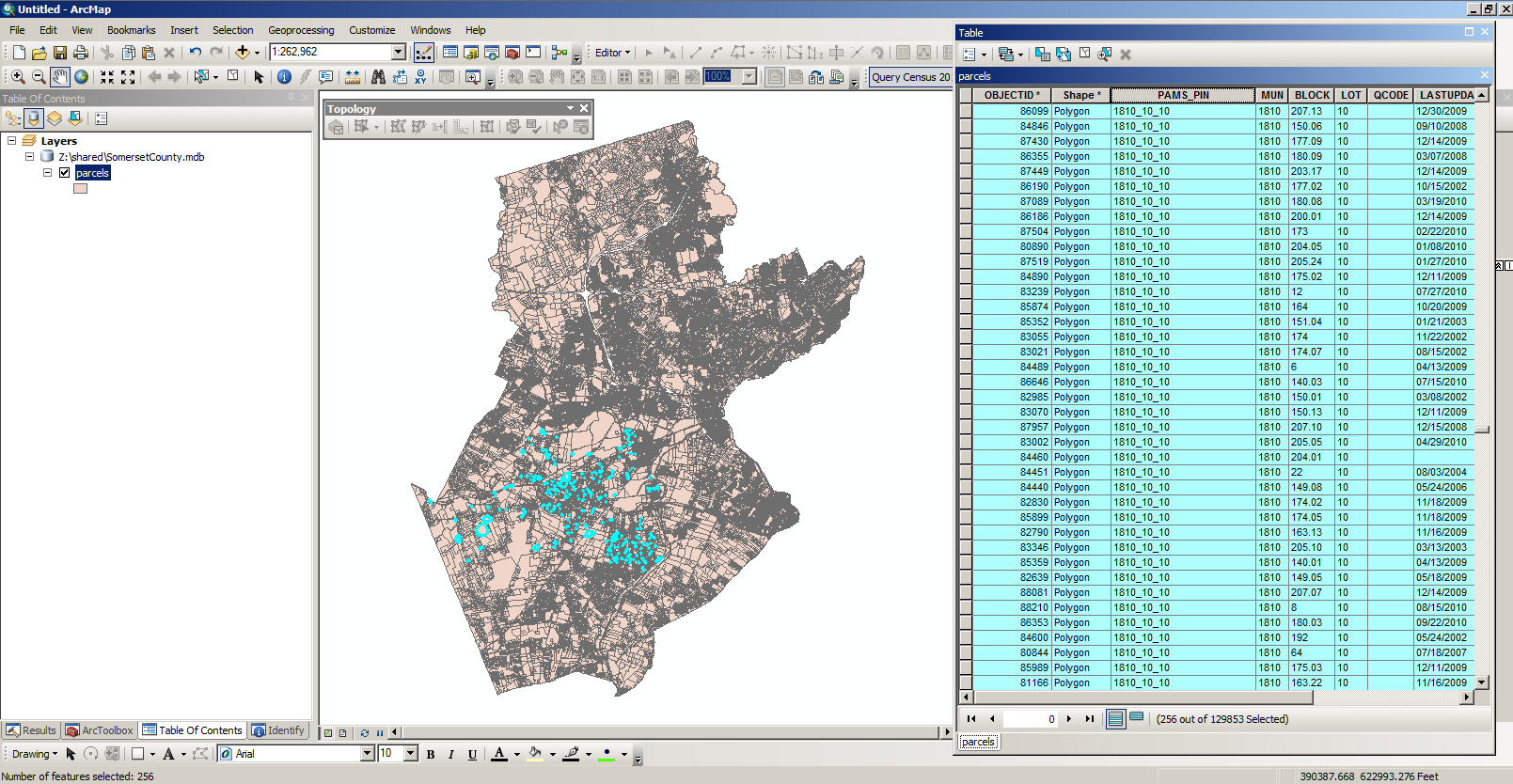Image resolution: width=1513 pixels, height=784 pixels.
Task: Click the Full Extent globe icon
Action: click(x=82, y=77)
